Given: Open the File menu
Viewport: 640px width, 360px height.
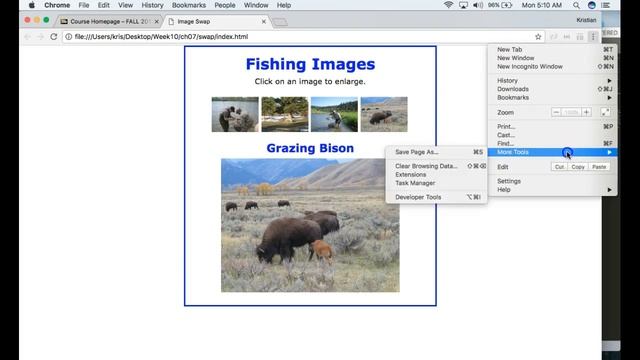Looking at the screenshot, I should pos(84,5).
